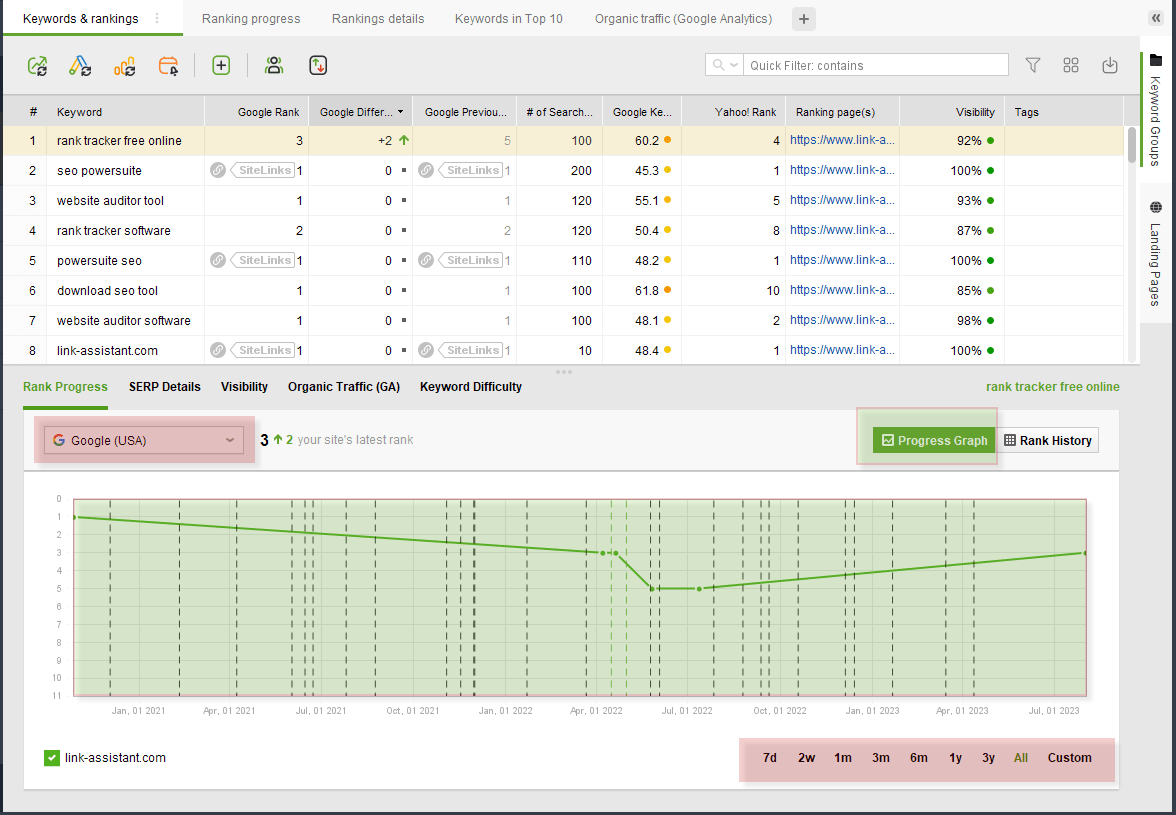This screenshot has height=815, width=1176.
Task: Switch to the Rankings details tab
Action: [378, 19]
